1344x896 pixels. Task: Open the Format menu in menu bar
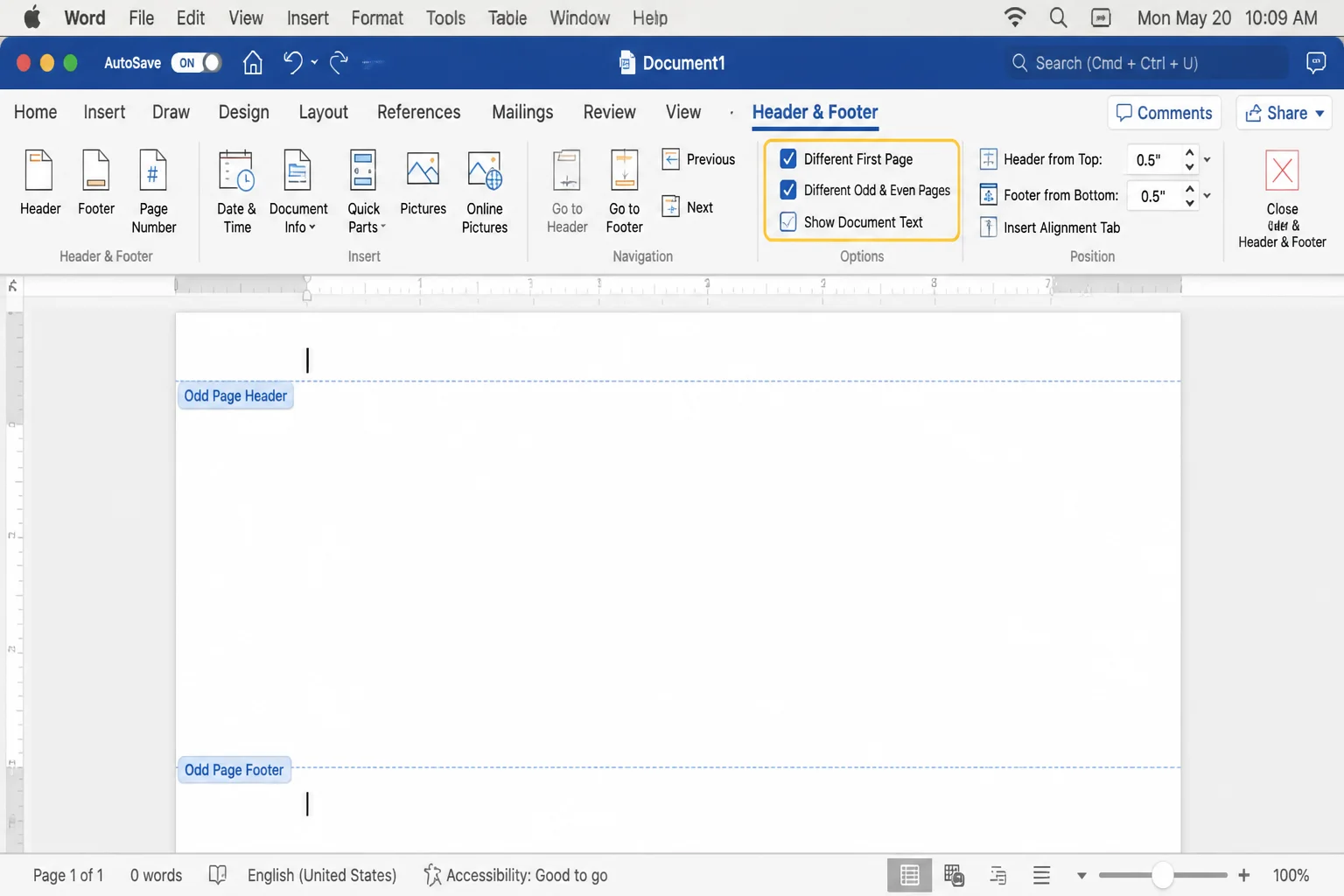pos(377,17)
